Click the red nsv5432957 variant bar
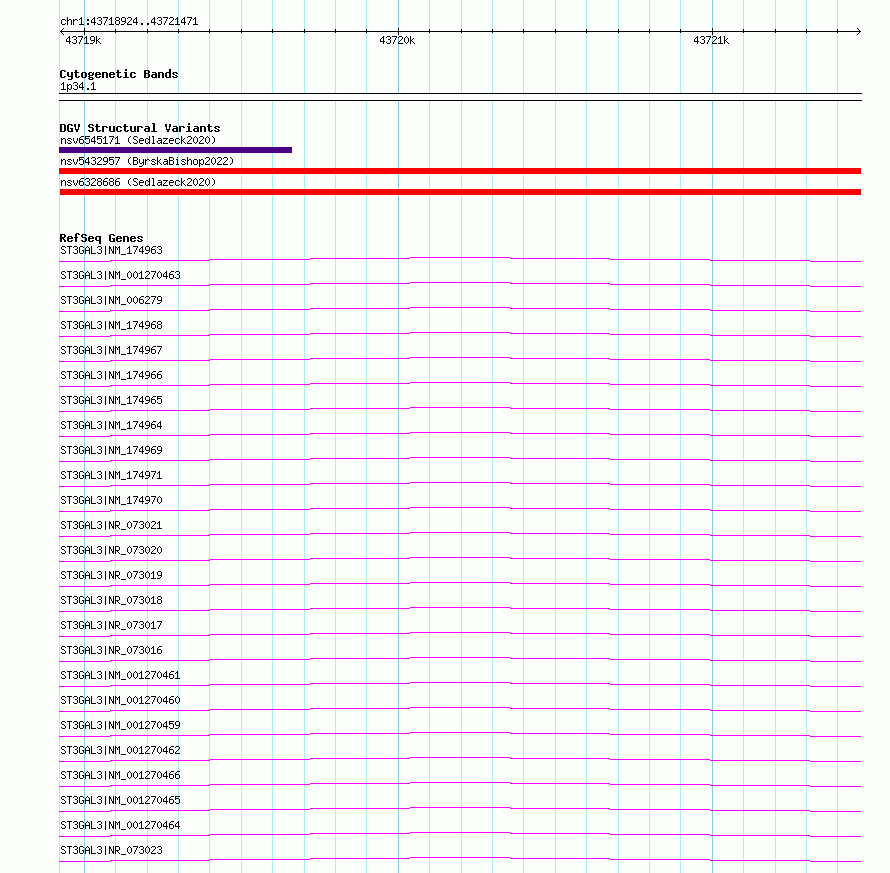 [460, 171]
